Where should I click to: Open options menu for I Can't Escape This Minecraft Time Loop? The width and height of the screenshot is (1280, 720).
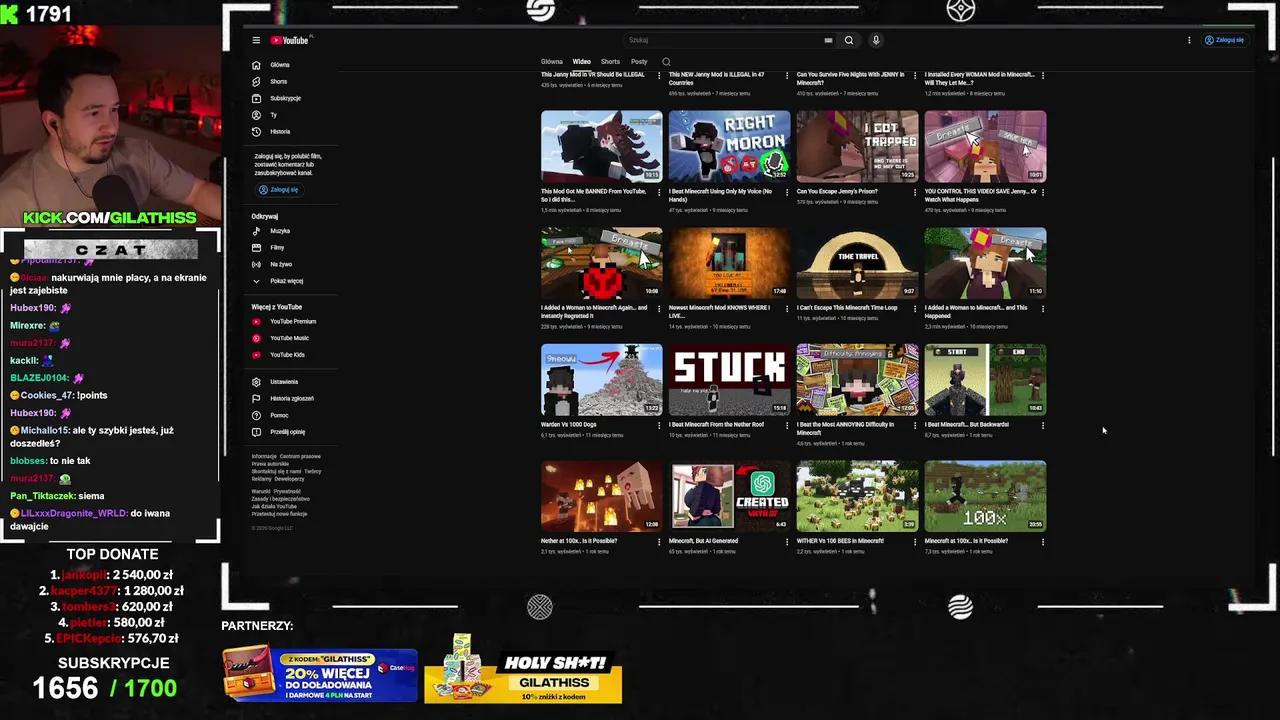915,308
